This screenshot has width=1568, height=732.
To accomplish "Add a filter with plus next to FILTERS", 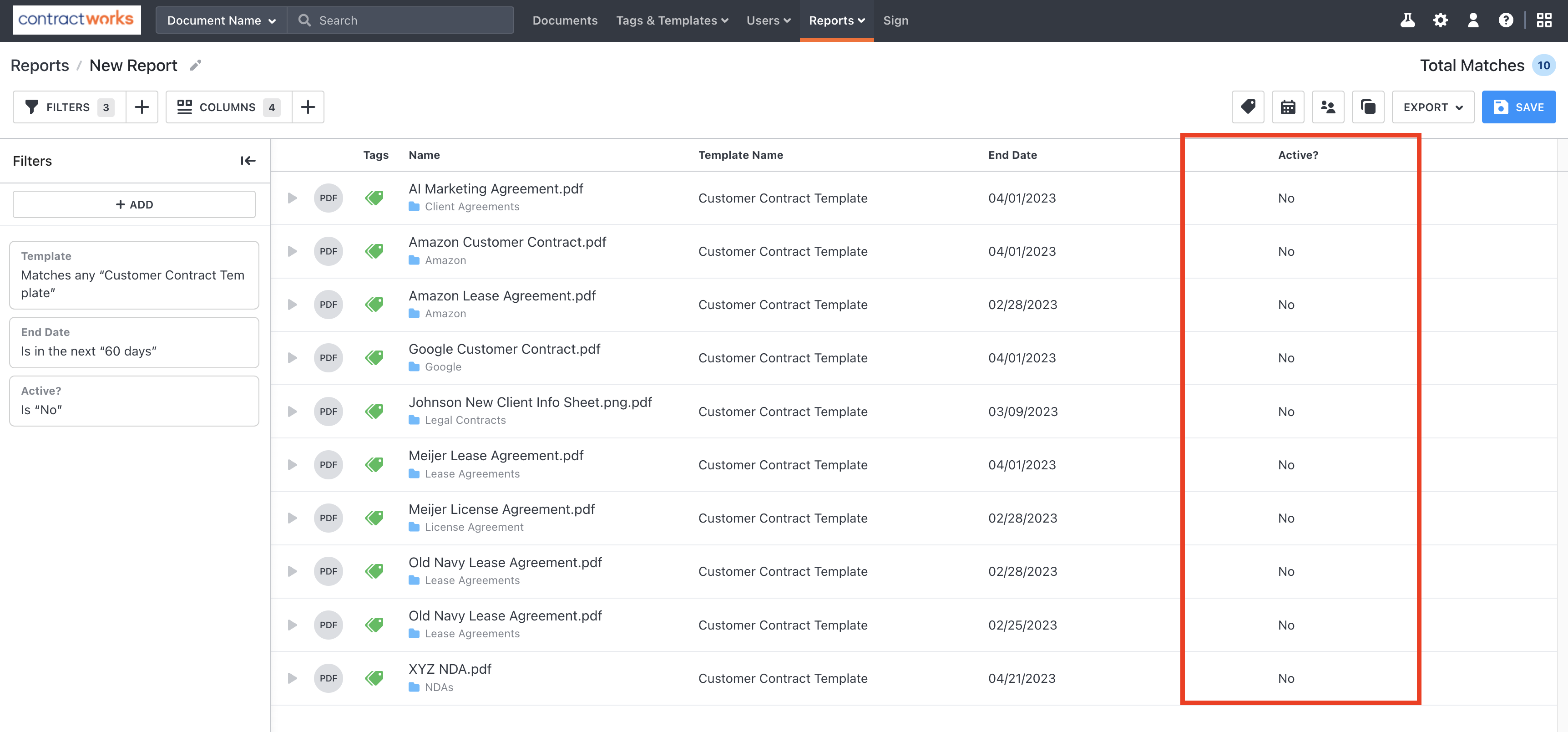I will 142,107.
